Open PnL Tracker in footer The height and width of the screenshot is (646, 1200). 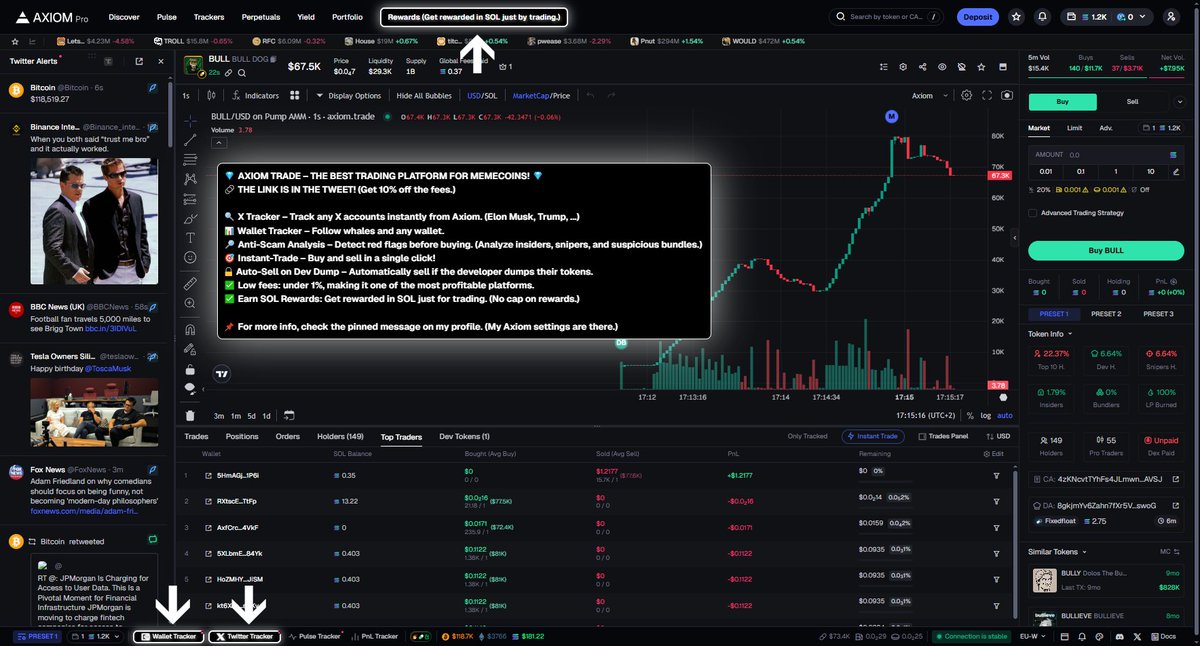click(x=374, y=636)
